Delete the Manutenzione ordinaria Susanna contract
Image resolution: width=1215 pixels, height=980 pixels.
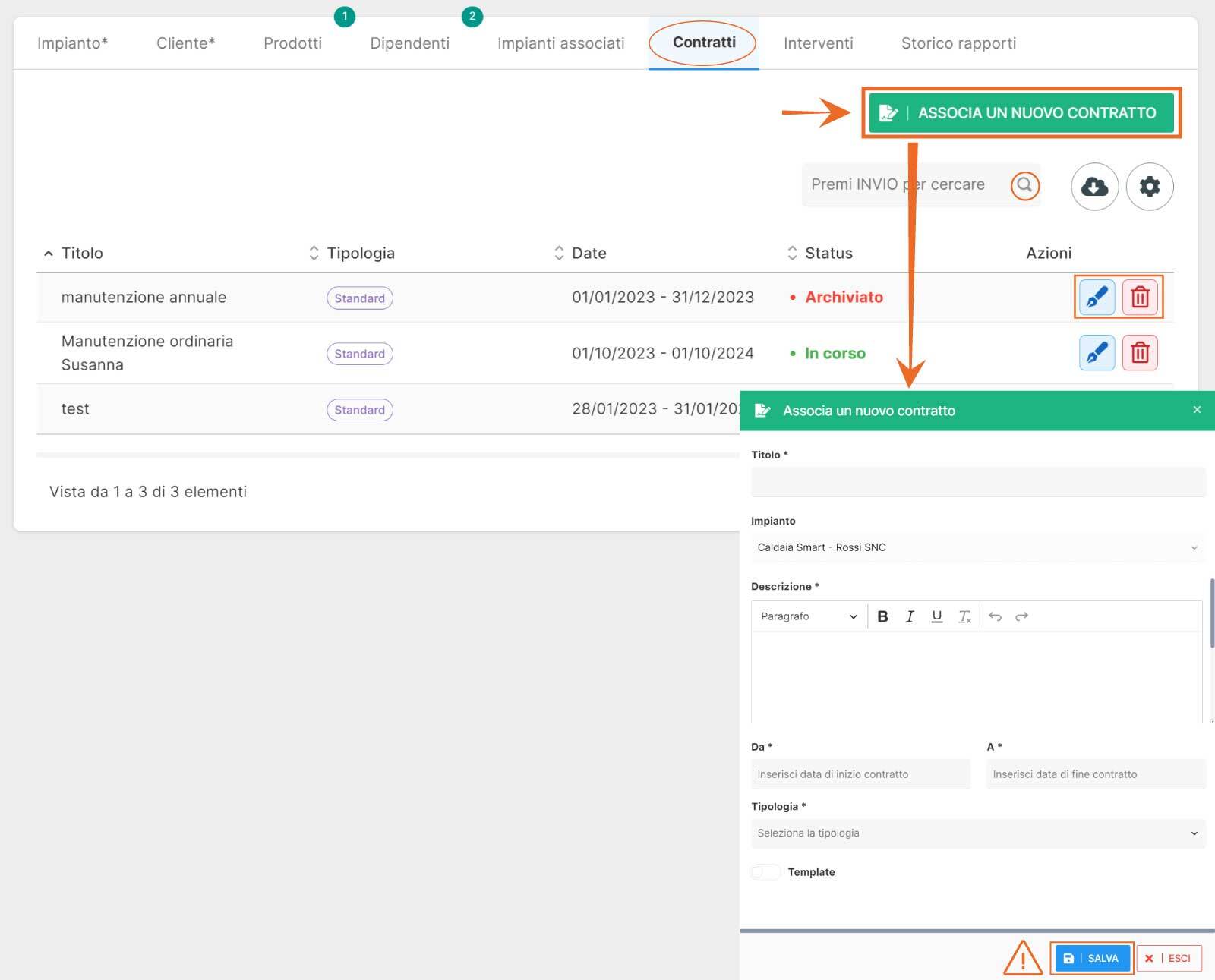pyautogui.click(x=1140, y=353)
